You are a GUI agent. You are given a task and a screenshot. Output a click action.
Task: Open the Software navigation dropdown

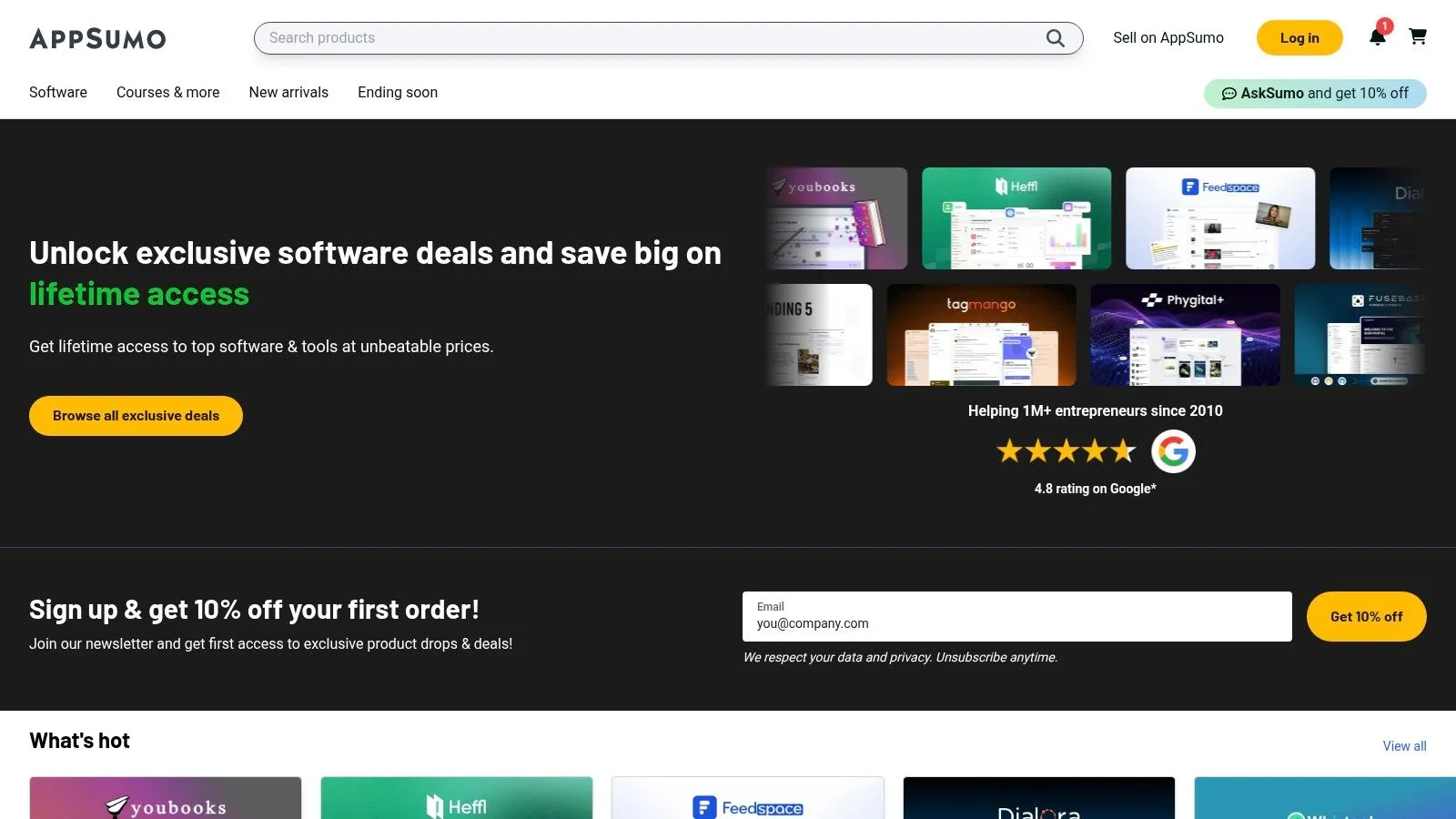click(57, 92)
